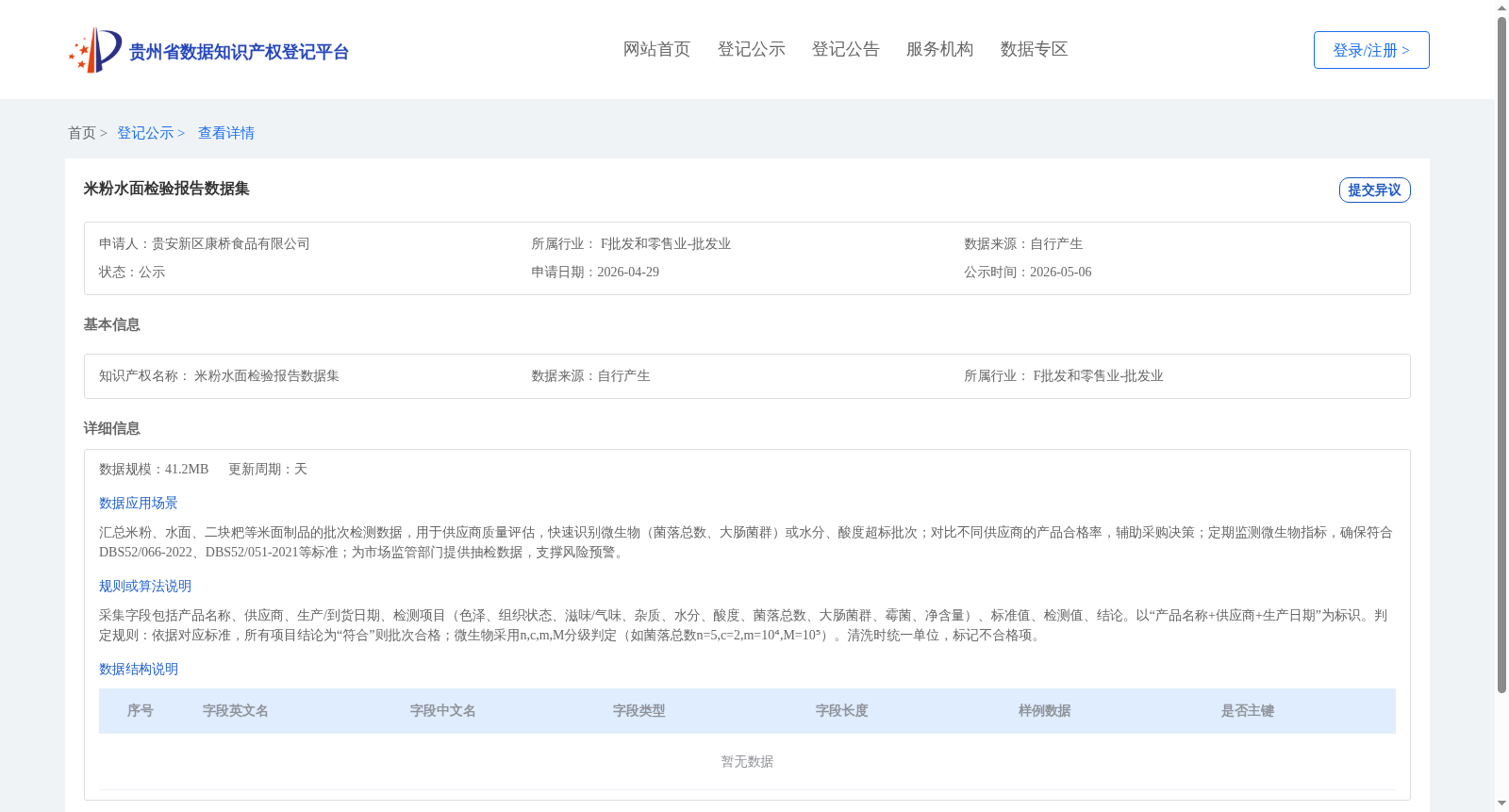Click the 字段类型 column header
The width and height of the screenshot is (1509, 812).
pyautogui.click(x=639, y=711)
